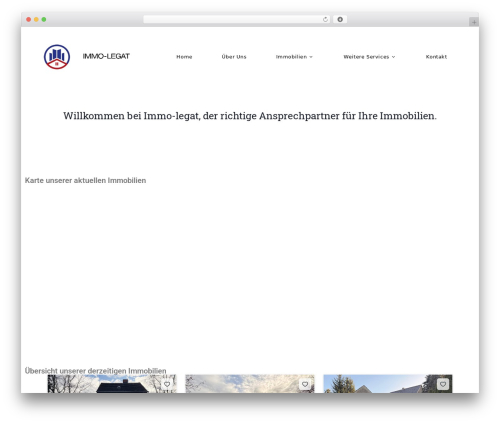The image size is (500, 423).
Task: Maximize the browser window with green button
Action: pos(44,20)
